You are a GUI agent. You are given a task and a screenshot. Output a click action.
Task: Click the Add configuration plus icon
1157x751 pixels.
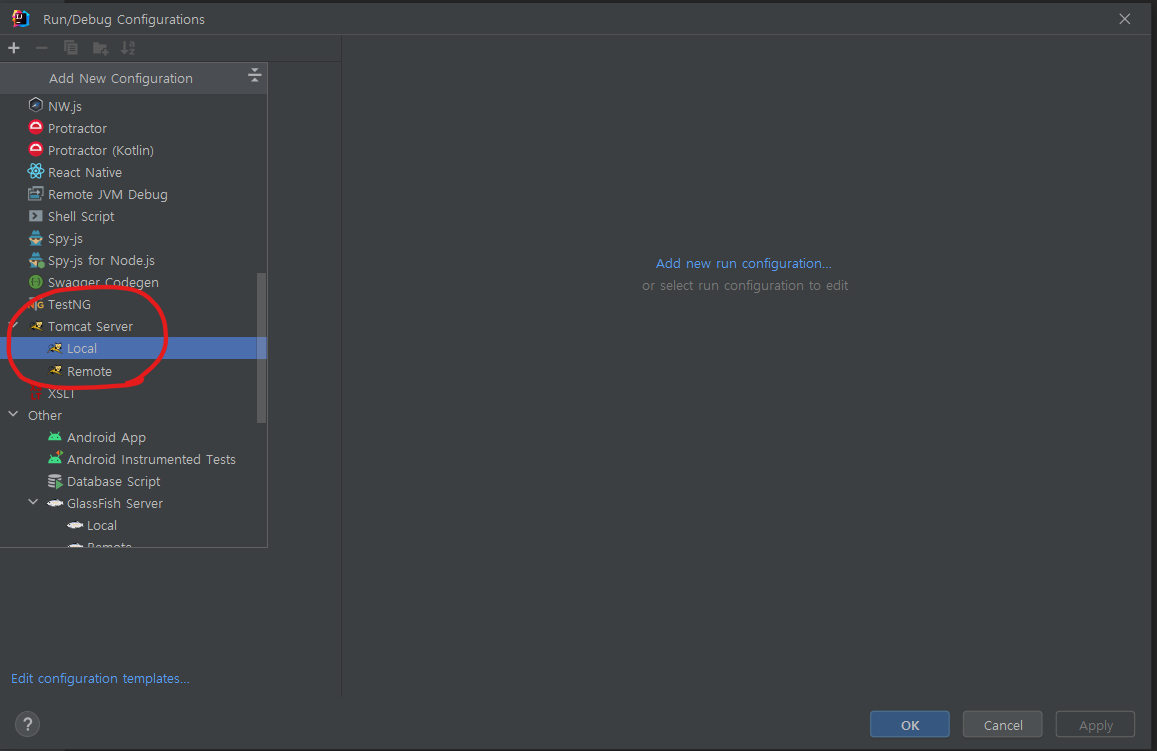tap(14, 48)
